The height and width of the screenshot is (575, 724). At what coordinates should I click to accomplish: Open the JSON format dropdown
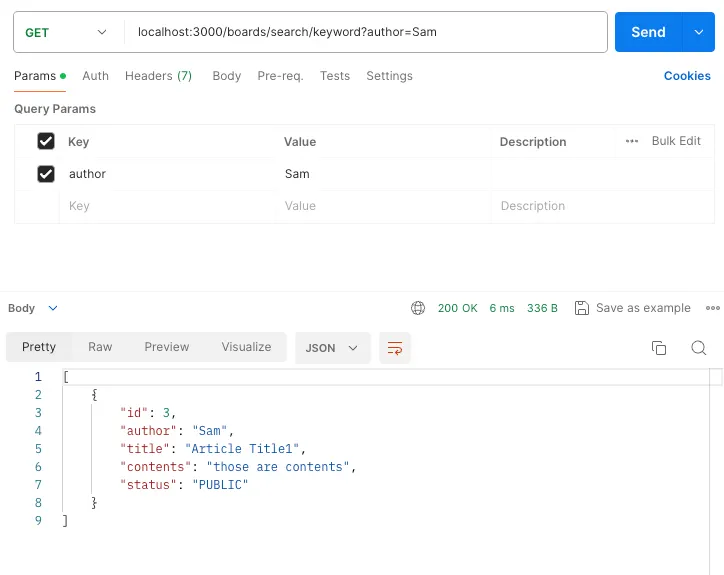pyautogui.click(x=332, y=348)
